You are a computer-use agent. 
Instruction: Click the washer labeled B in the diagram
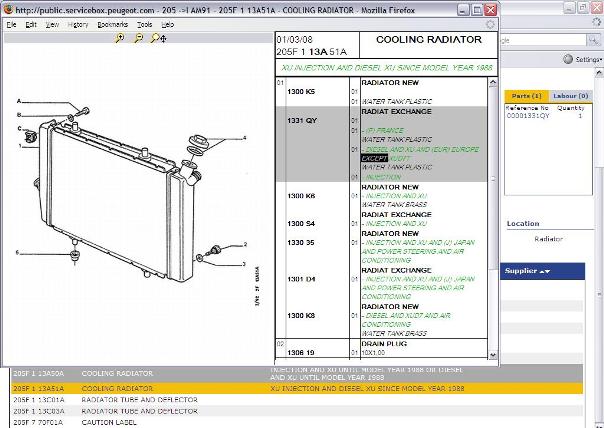(x=71, y=117)
